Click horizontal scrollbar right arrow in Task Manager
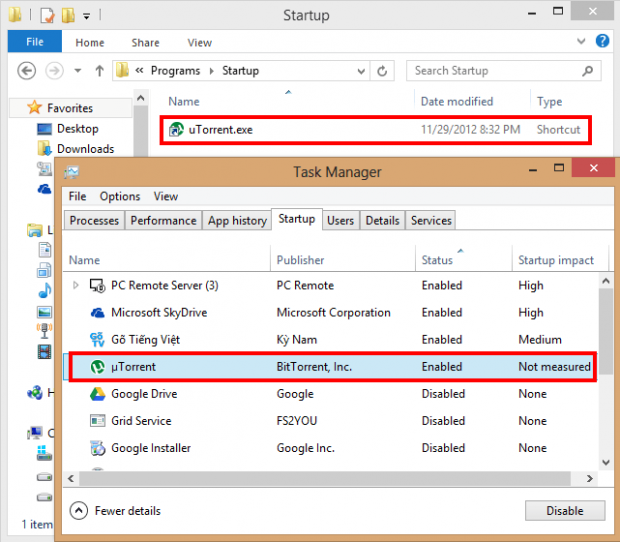Screen dimensions: 620x542 pos(590,479)
